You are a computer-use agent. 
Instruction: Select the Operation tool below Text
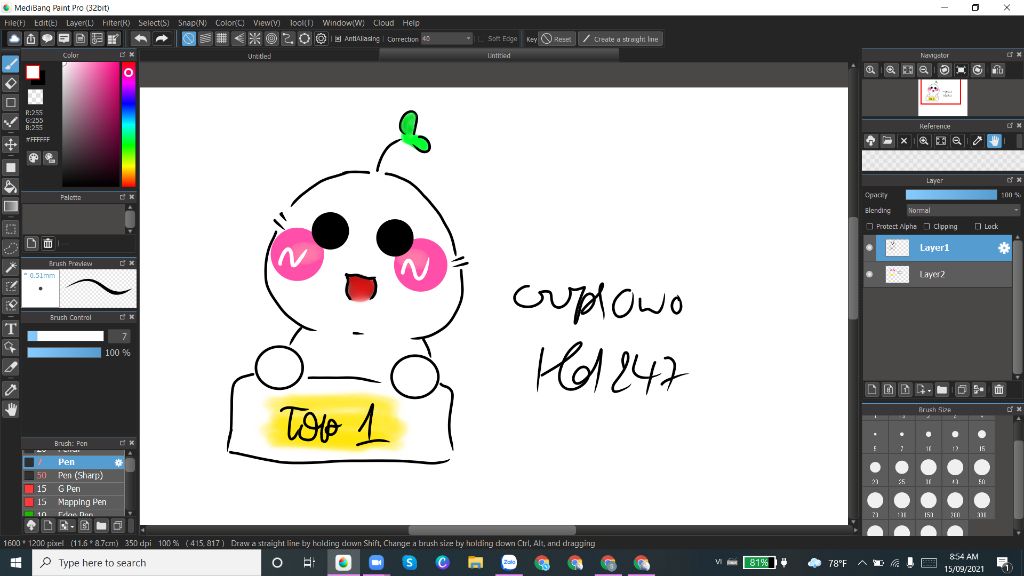click(10, 347)
